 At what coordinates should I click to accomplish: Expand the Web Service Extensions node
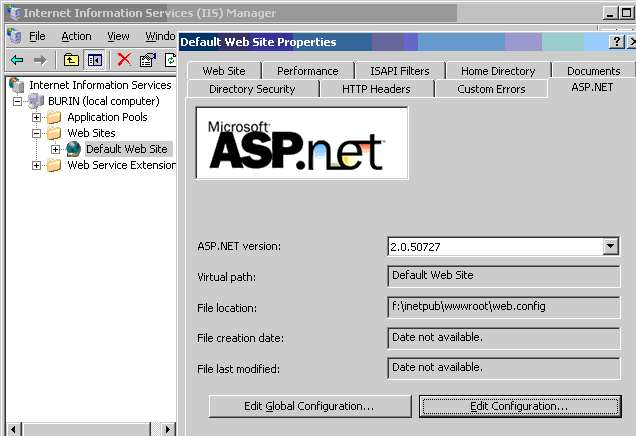pos(36,165)
